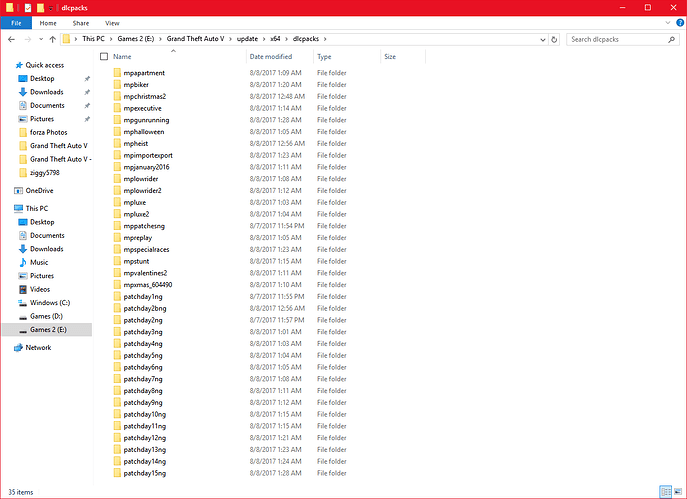Image resolution: width=687 pixels, height=499 pixels.
Task: Go up one folder level arrow
Action: [53, 39]
